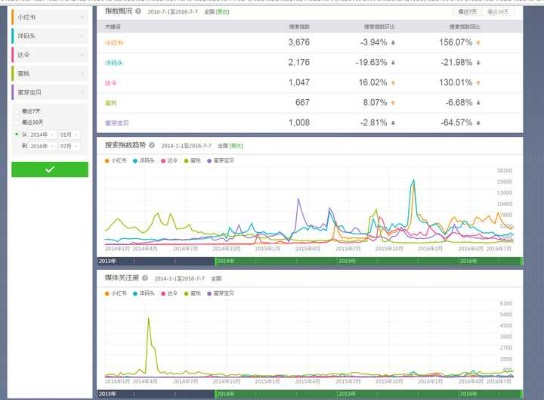Image resolution: width=544 pixels, height=400 pixels.
Task: Click the search index value 667
Action: (x=302, y=103)
